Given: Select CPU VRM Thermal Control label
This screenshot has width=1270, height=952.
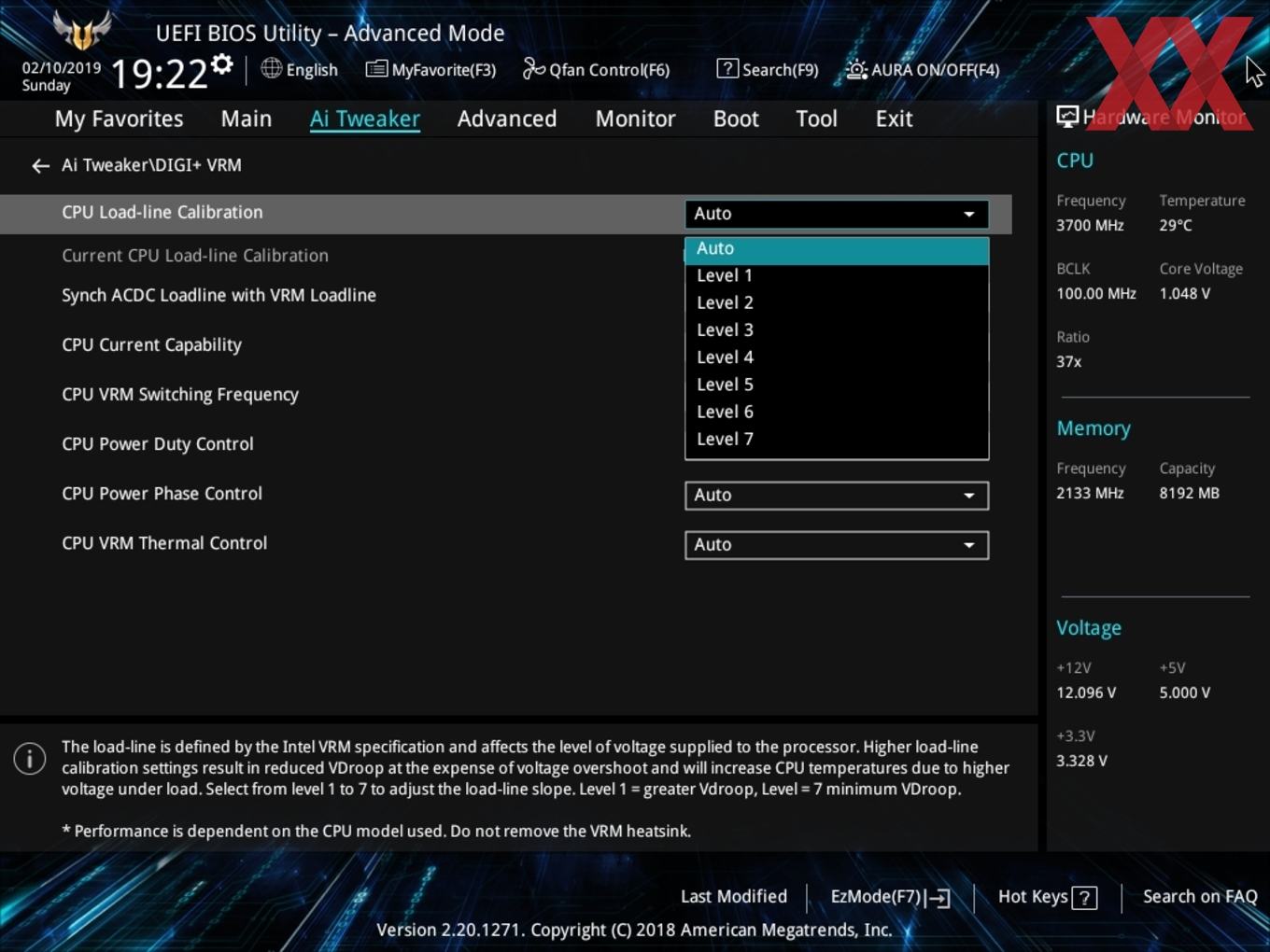Looking at the screenshot, I should pos(164,543).
